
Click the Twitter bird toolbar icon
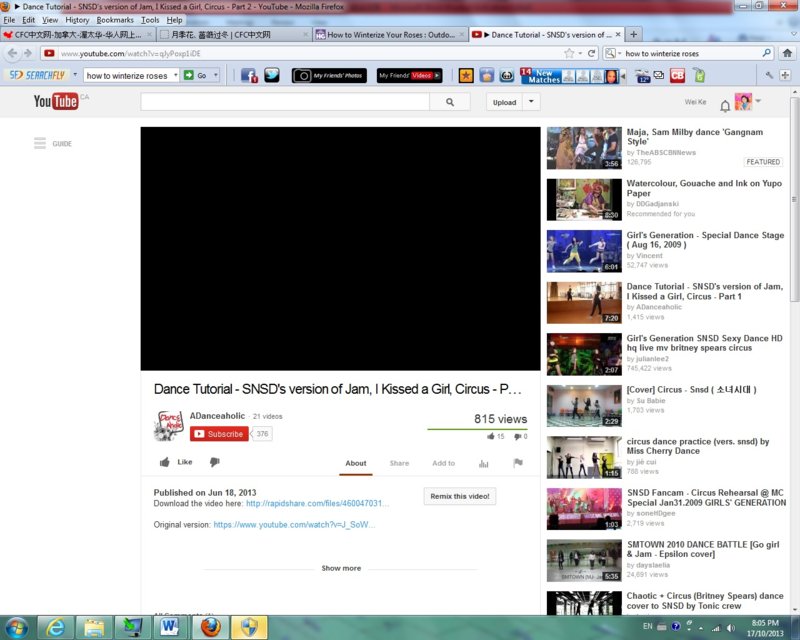[x=271, y=75]
